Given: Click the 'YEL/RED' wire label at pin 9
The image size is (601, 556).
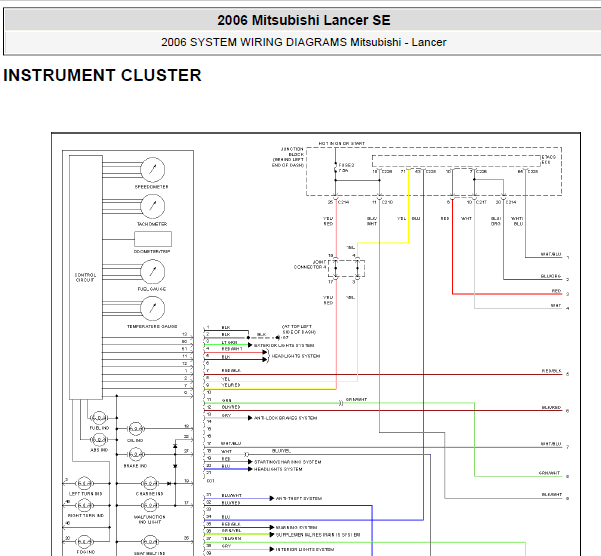Looking at the screenshot, I should pyautogui.click(x=231, y=385).
